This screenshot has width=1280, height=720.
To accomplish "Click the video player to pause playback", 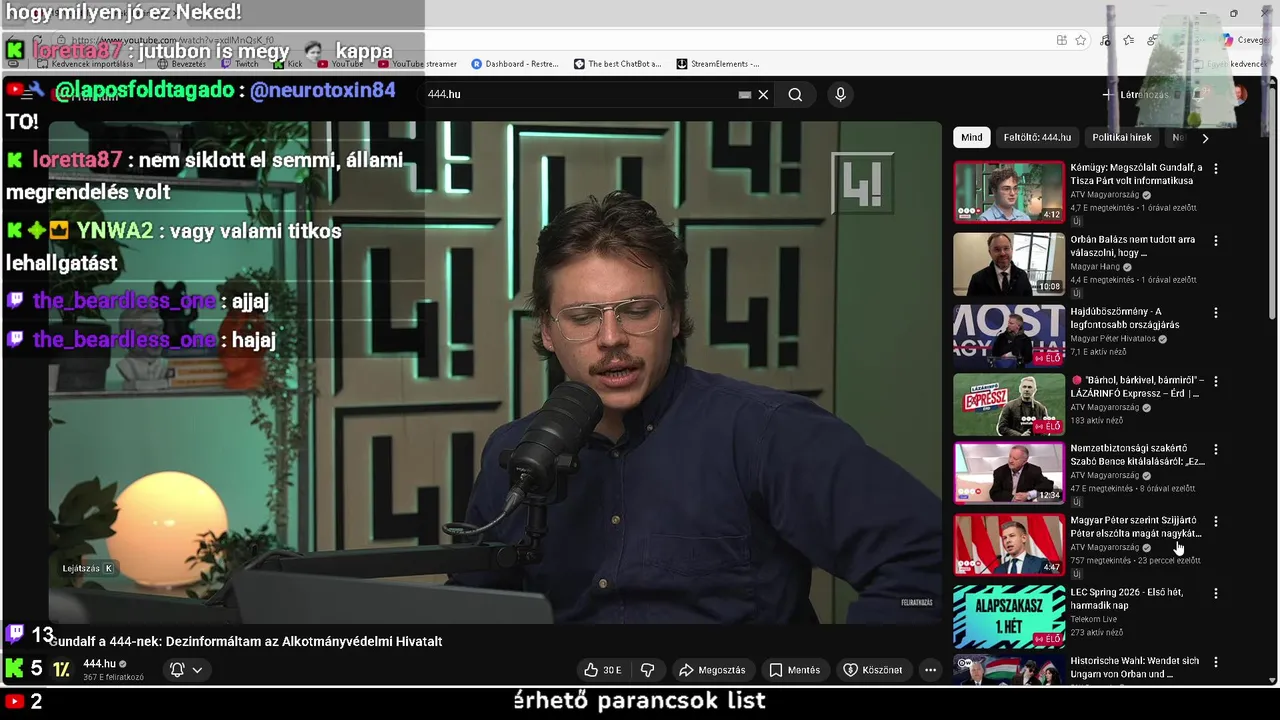I will tap(495, 373).
